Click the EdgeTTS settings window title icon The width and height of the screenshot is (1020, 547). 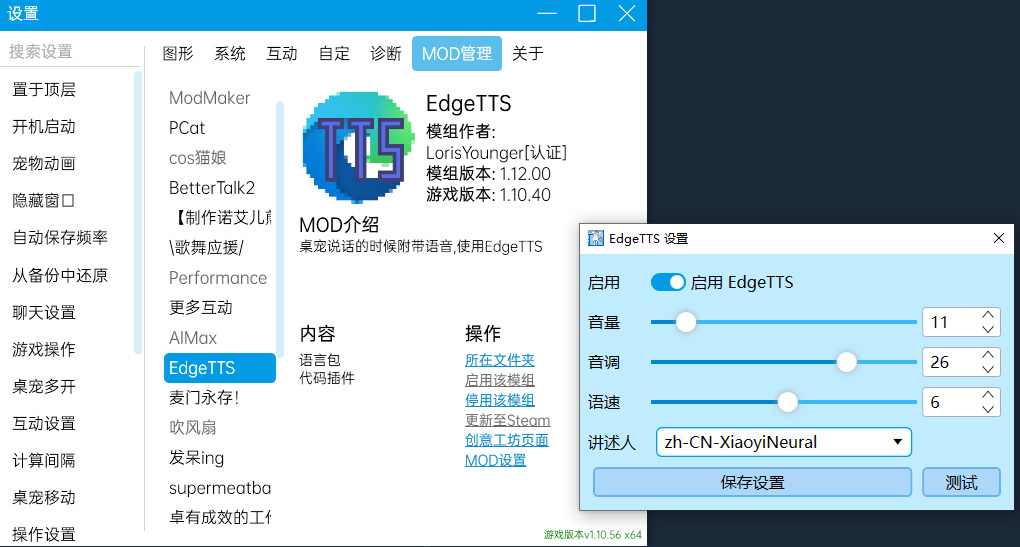click(595, 239)
